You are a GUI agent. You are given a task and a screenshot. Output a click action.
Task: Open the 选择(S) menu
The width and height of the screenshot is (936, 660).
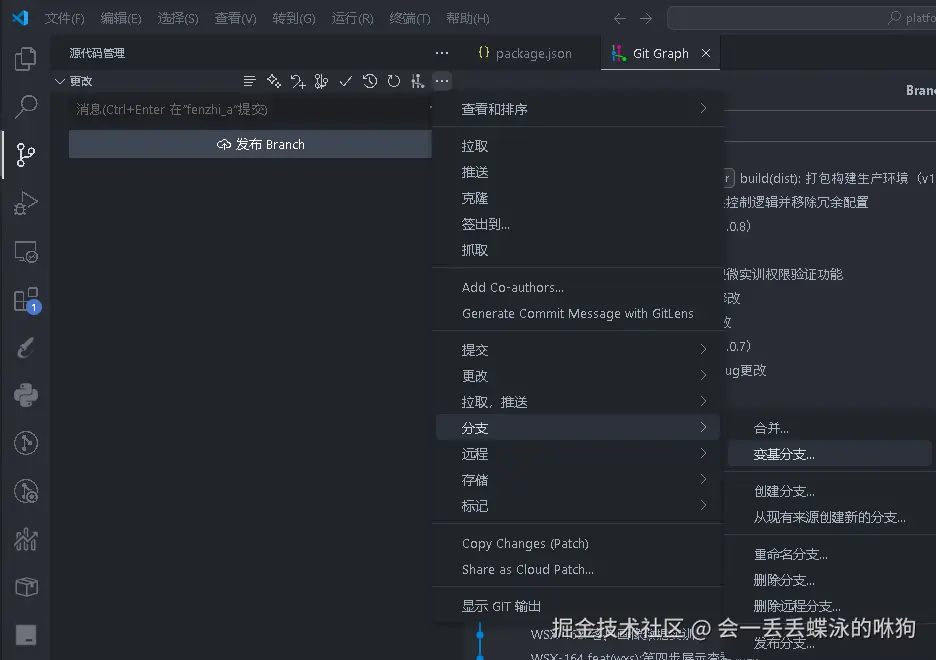point(177,18)
